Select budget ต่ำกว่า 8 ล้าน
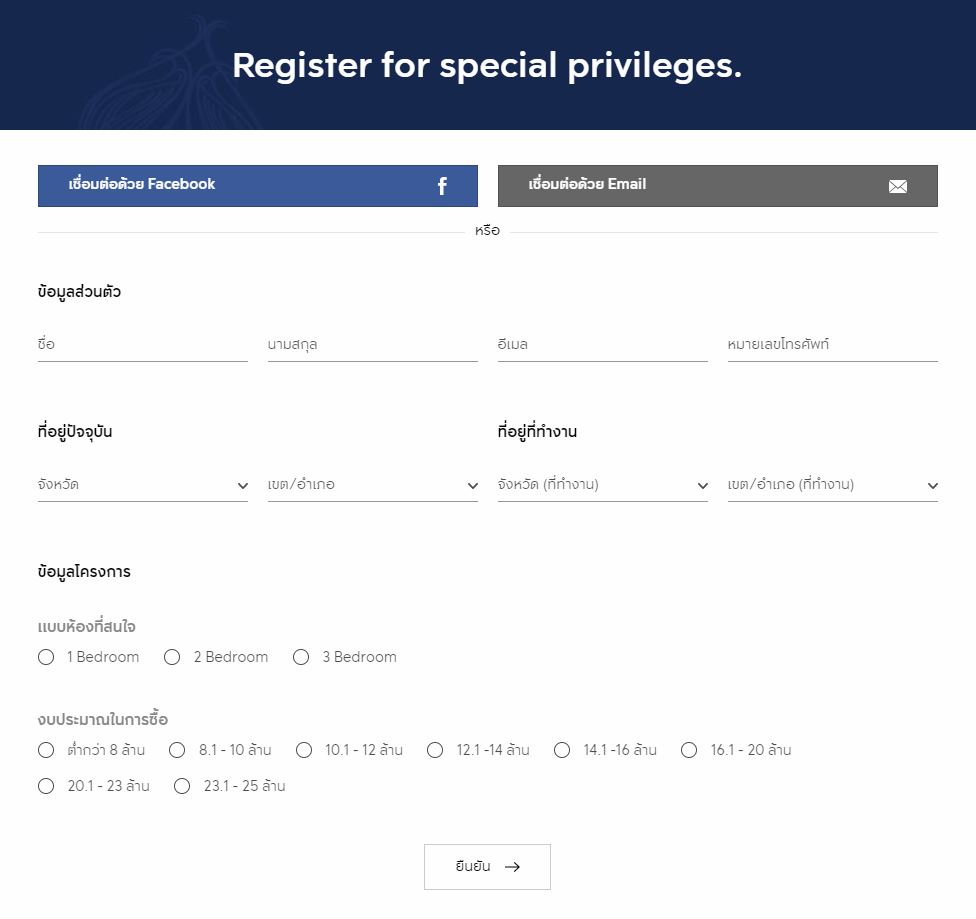Image resolution: width=976 pixels, height=919 pixels. coord(46,750)
